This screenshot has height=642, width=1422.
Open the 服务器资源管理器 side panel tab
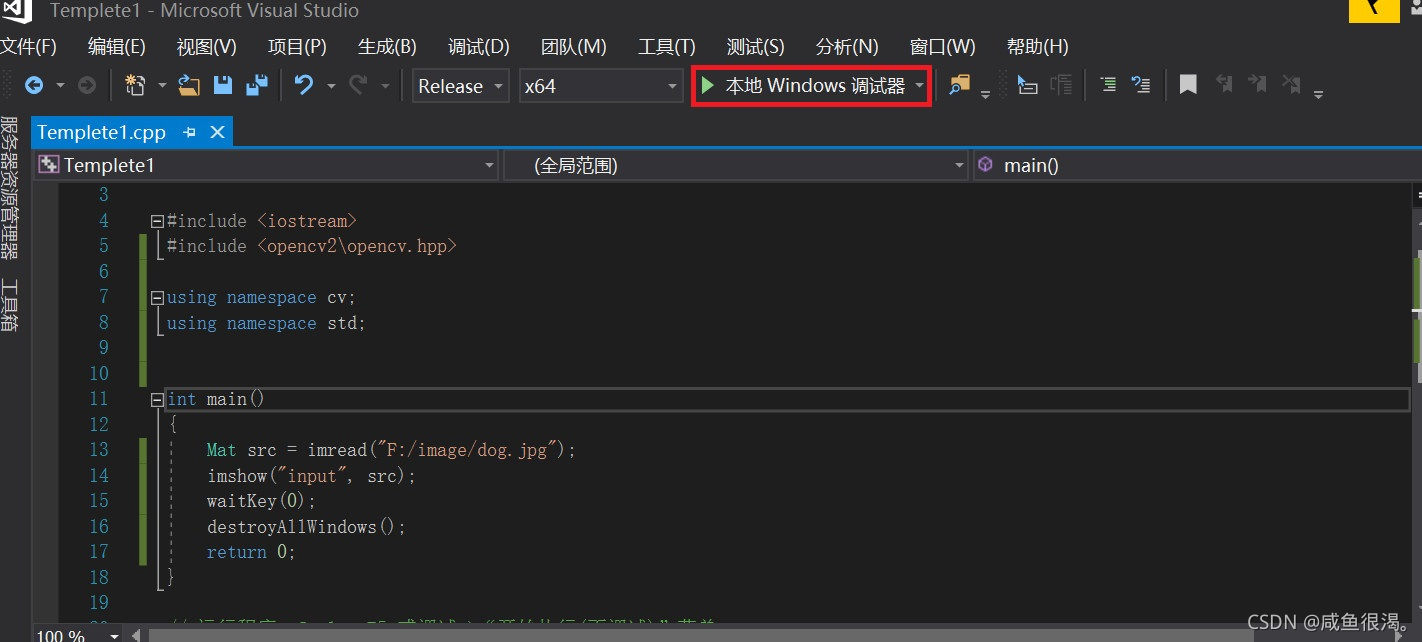(9, 187)
